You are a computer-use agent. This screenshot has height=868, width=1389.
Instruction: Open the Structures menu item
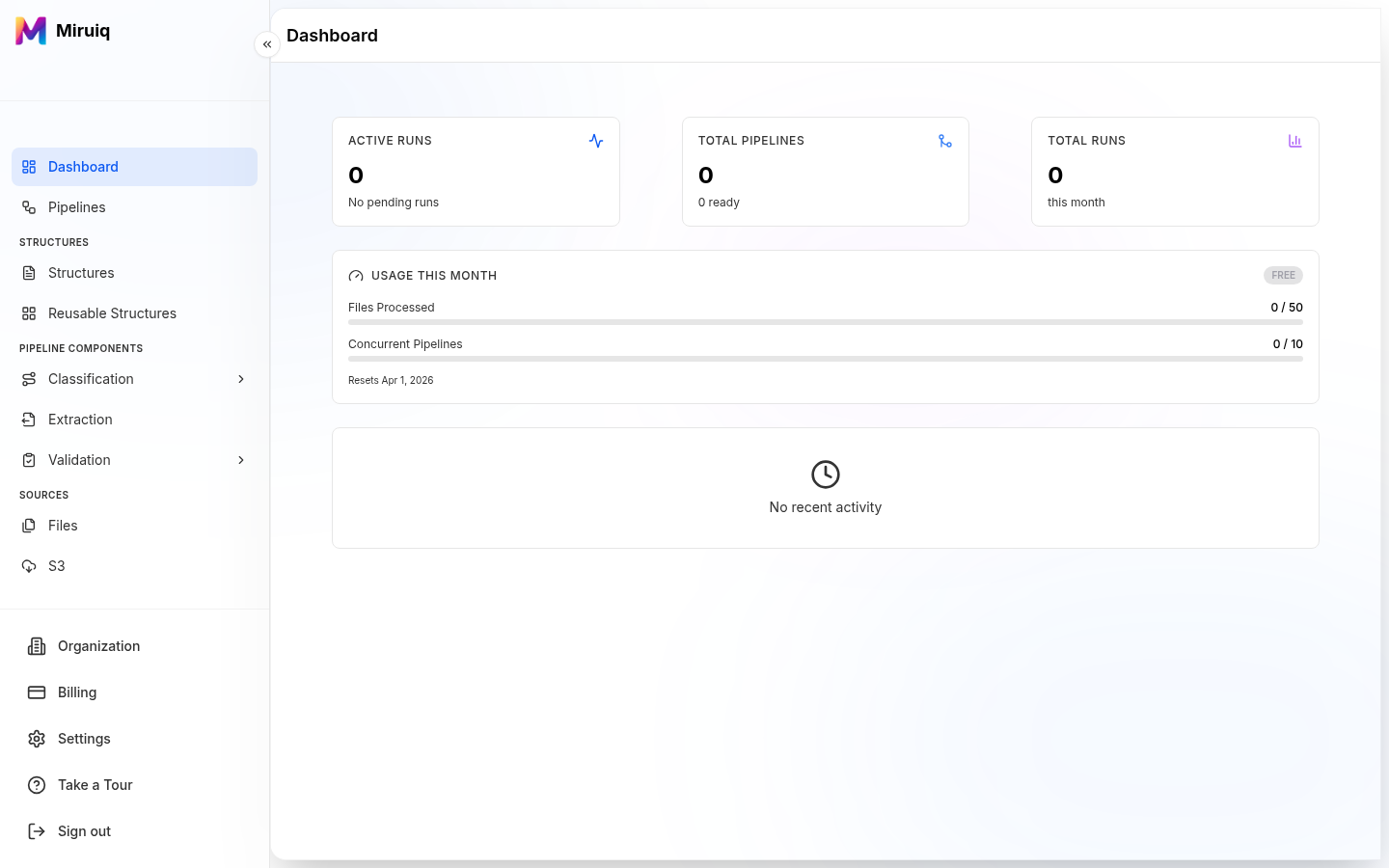click(x=134, y=273)
